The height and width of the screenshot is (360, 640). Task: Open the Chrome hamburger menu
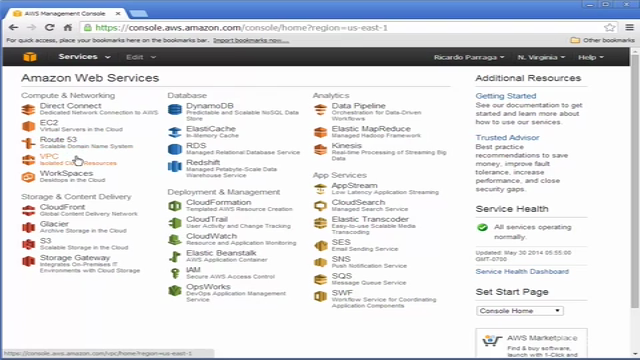(x=629, y=27)
